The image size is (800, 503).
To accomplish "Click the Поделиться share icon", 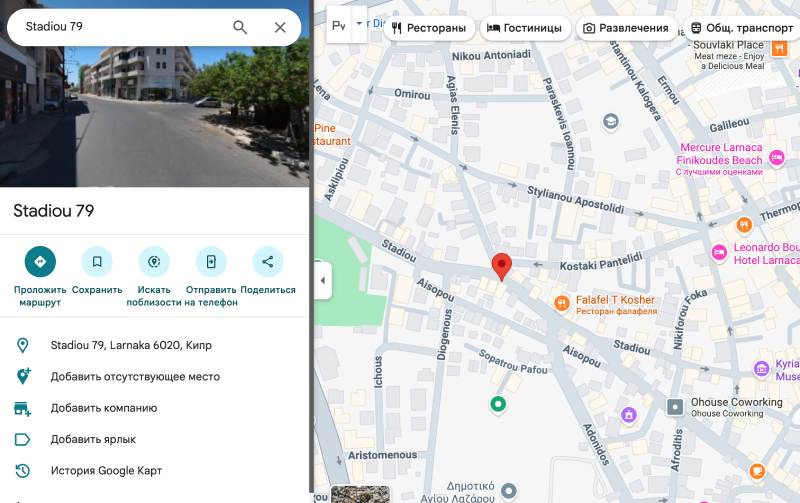I will (268, 262).
